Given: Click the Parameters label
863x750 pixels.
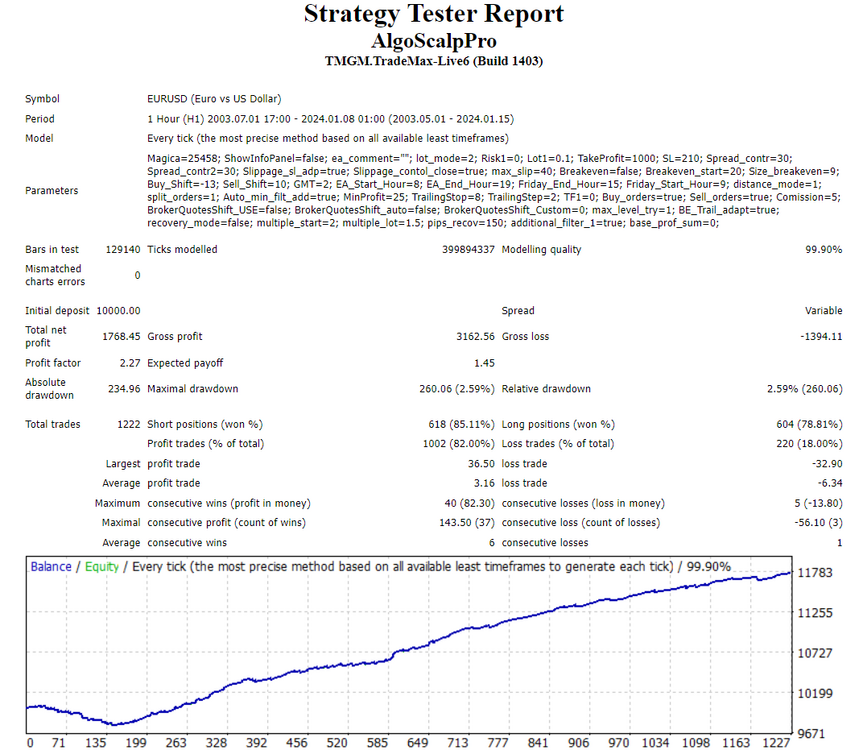Looking at the screenshot, I should tap(52, 190).
